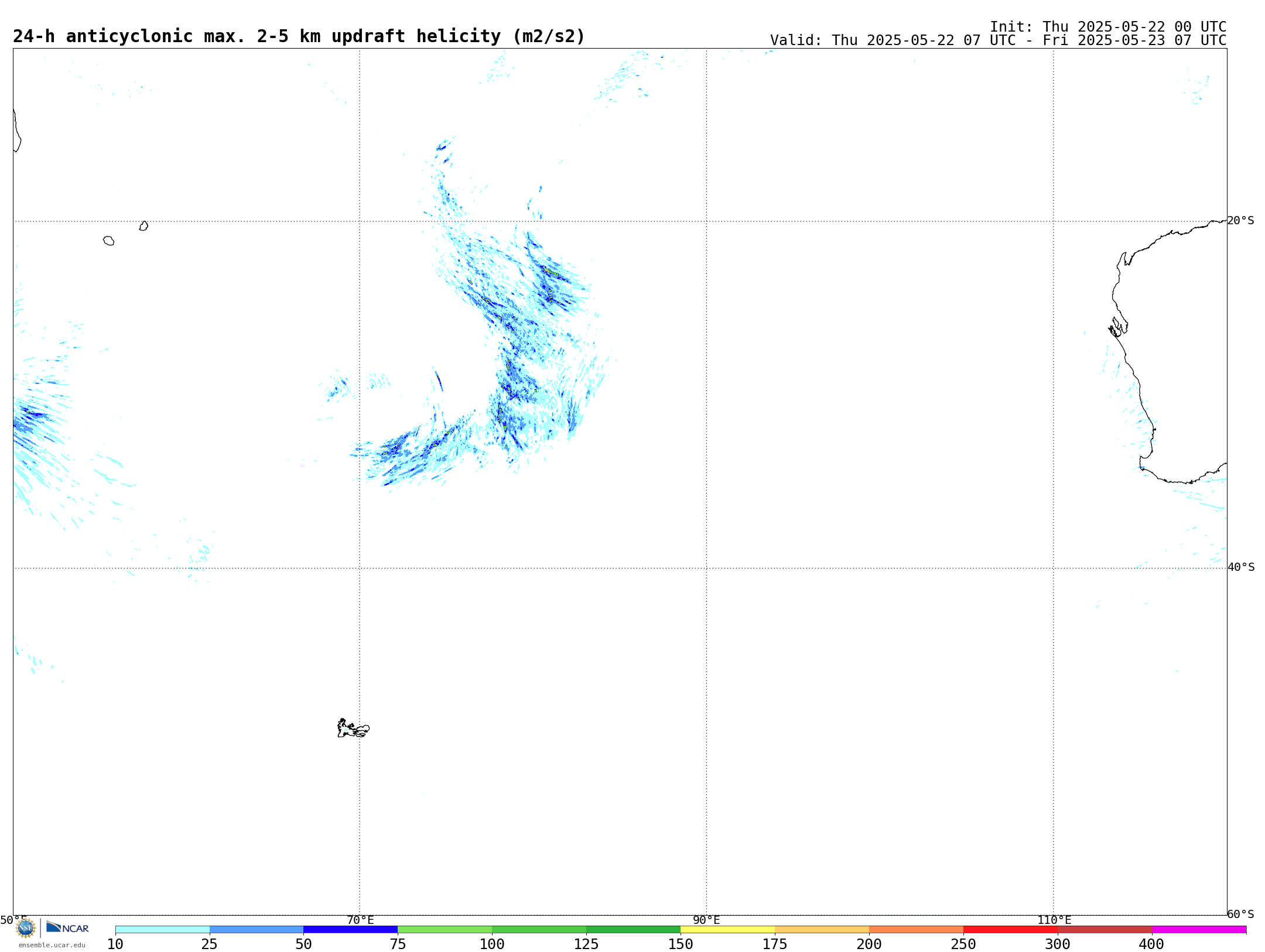Select the dark green 125-150 color swatch
The width and height of the screenshot is (1265, 952).
pos(634,929)
